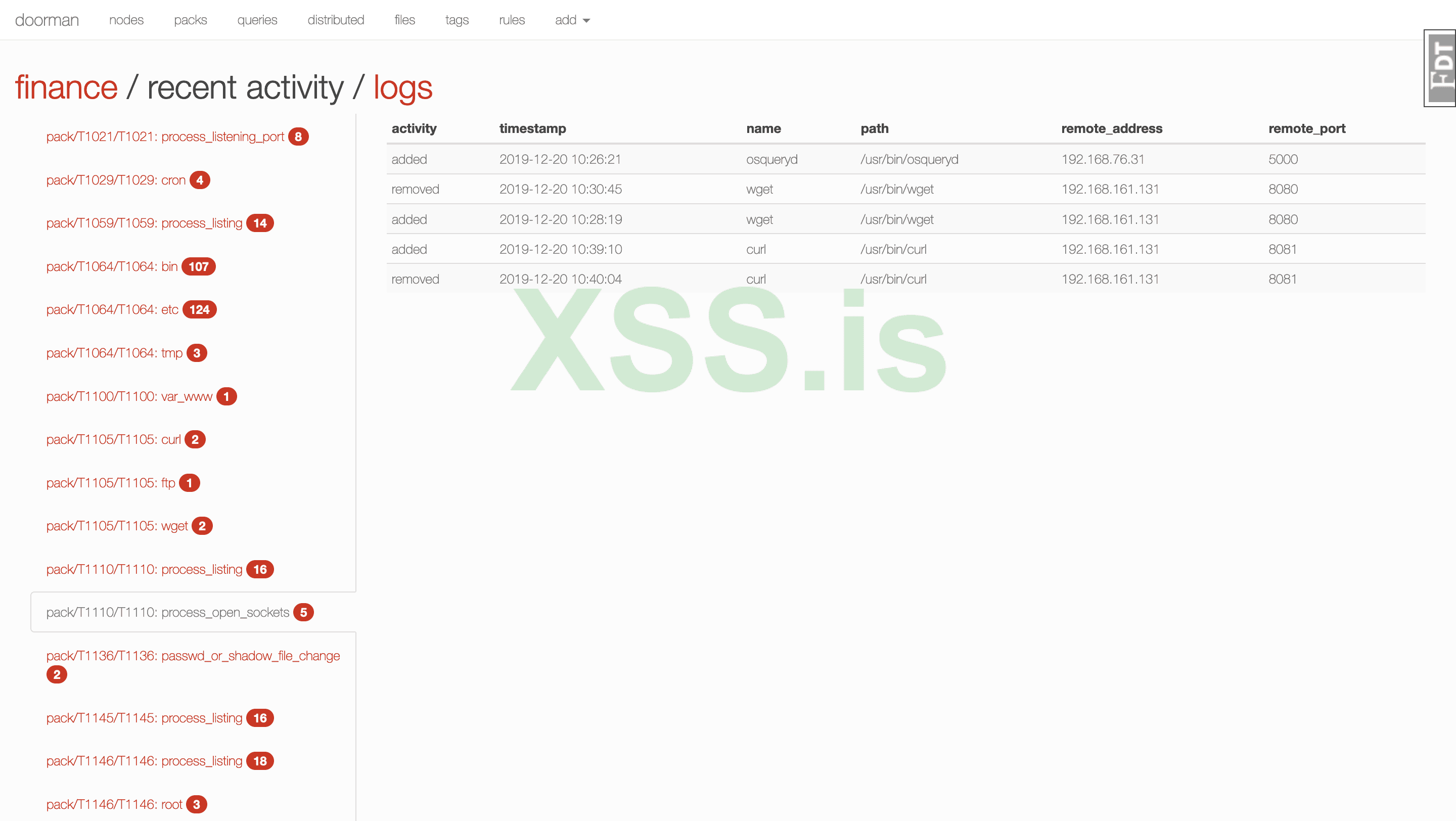Screen dimensions: 1456x821
Task: Open the queries page
Action: (x=257, y=20)
